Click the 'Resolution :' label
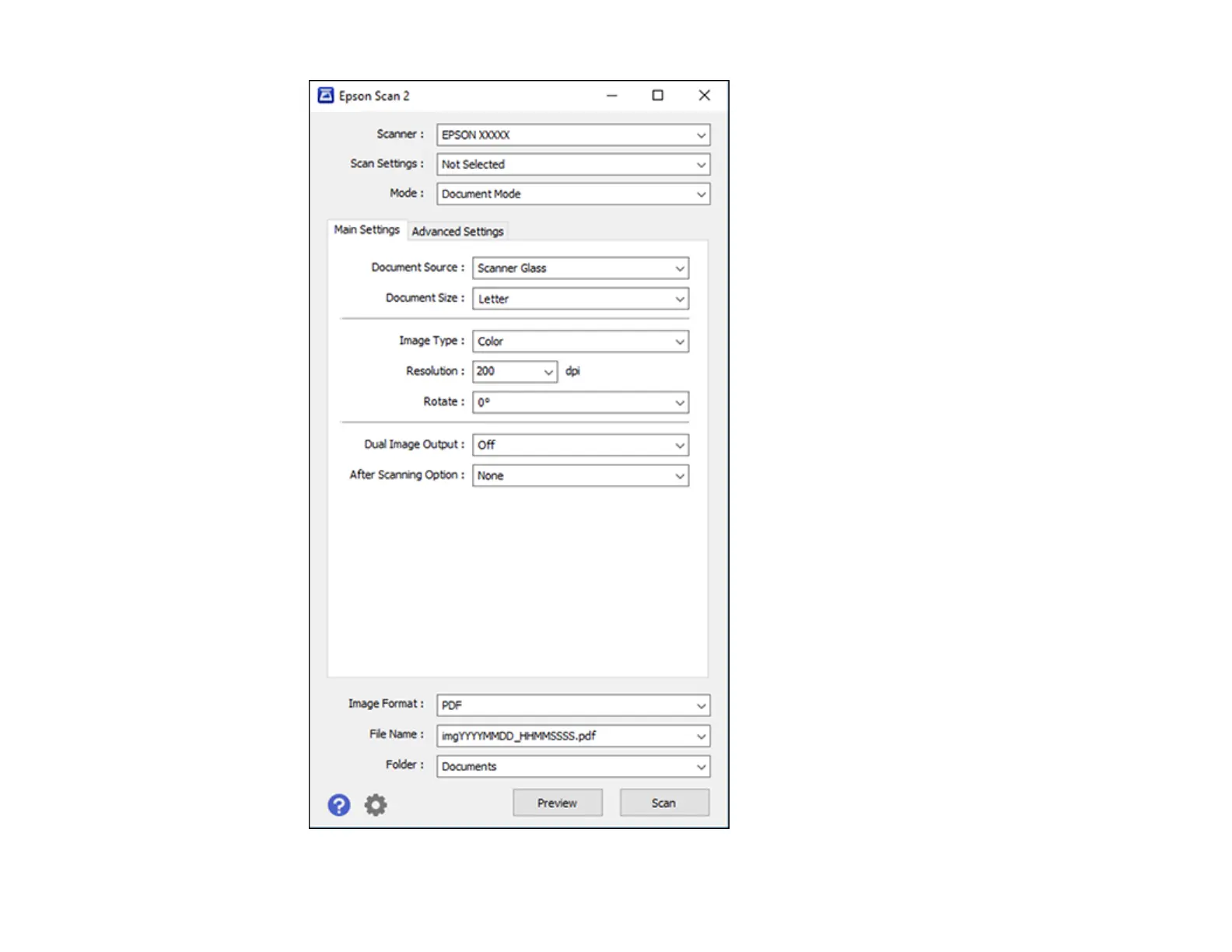 [435, 372]
